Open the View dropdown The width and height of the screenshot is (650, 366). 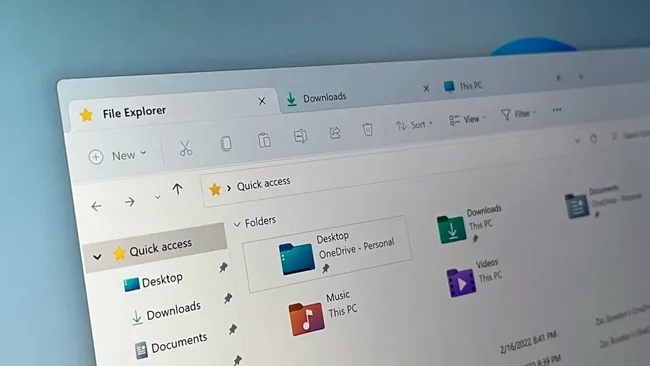coord(467,119)
